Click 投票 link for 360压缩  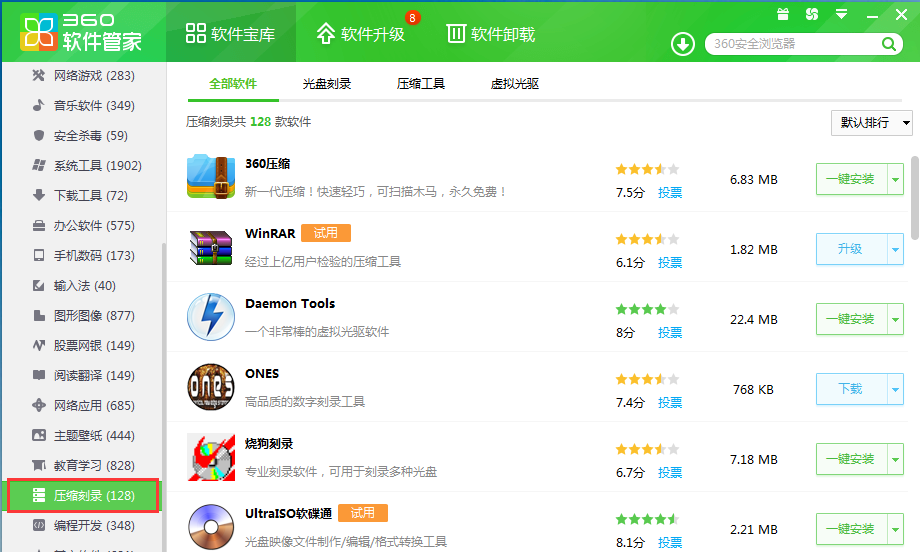click(x=669, y=192)
